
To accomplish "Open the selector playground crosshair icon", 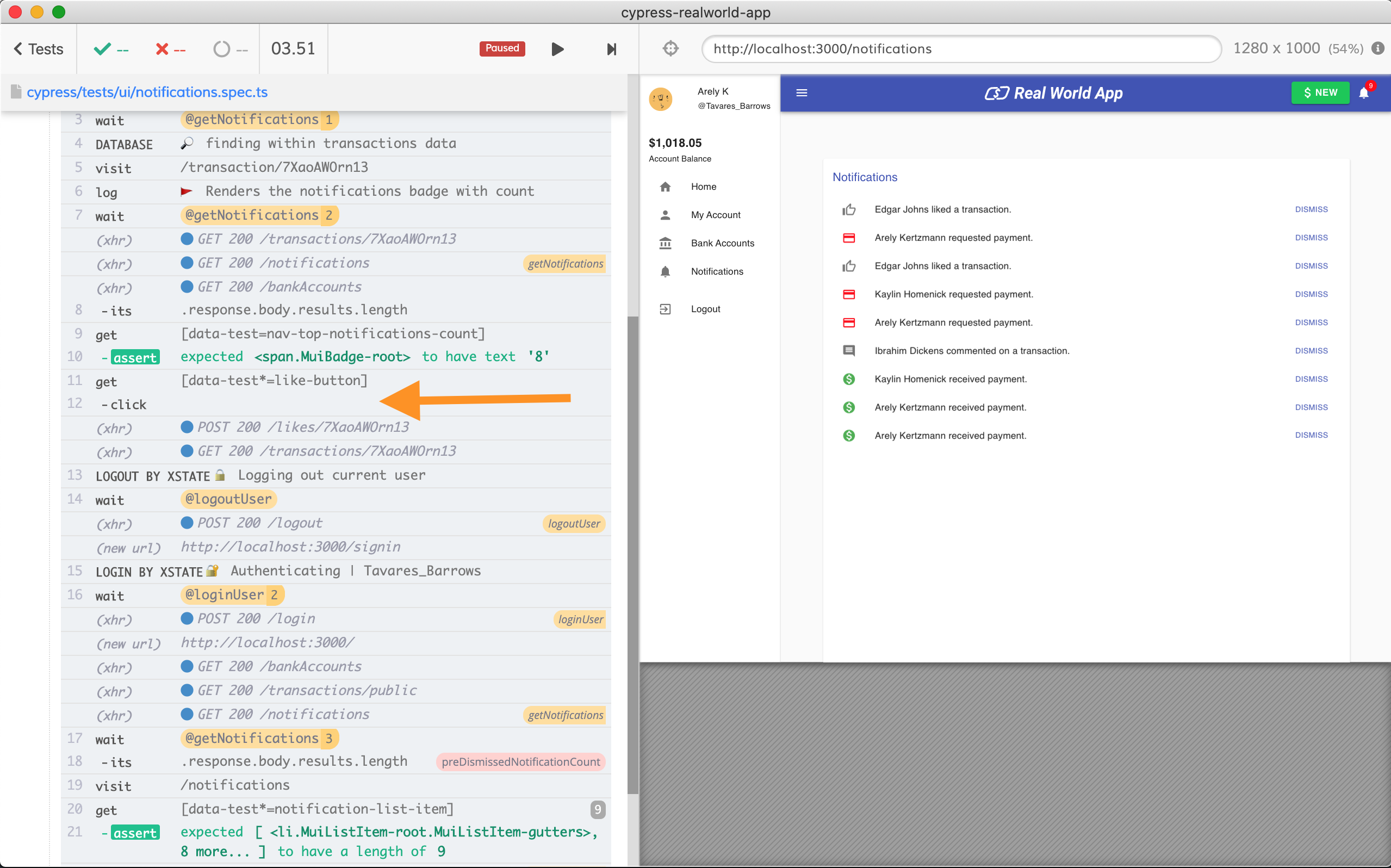I will [x=670, y=49].
